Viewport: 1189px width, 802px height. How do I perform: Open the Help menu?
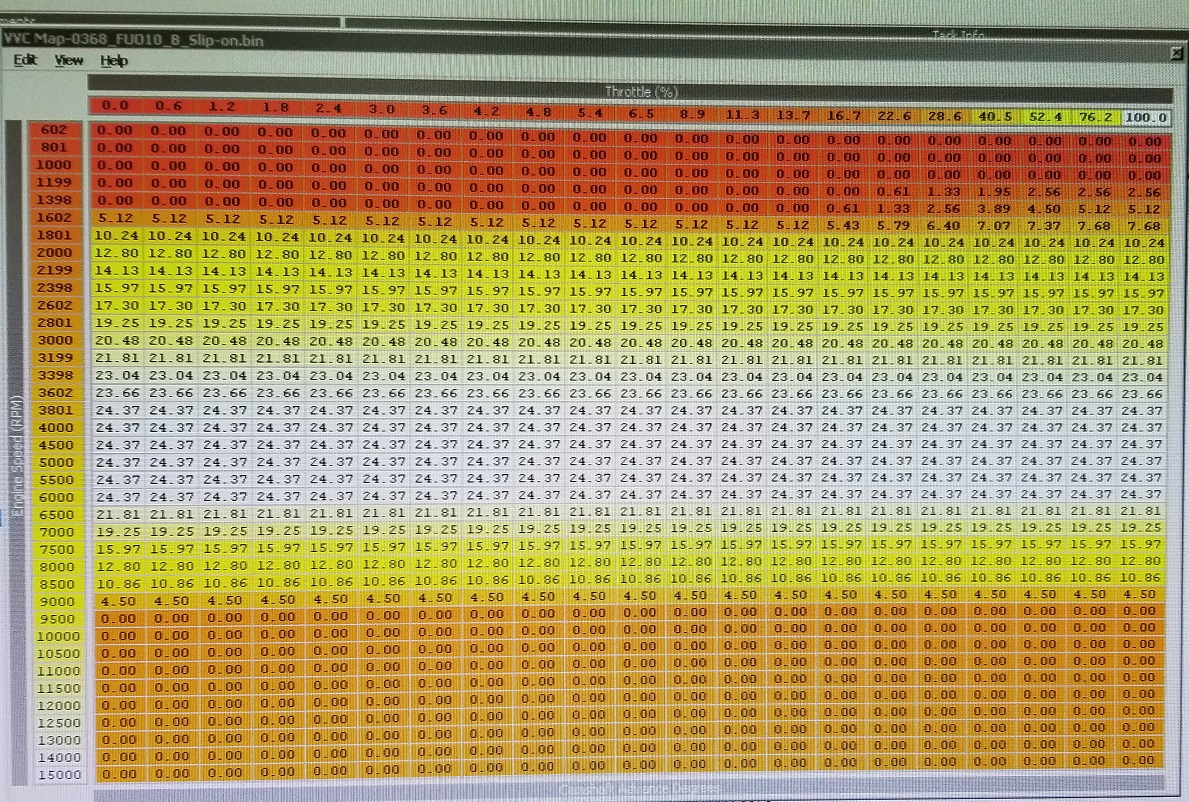coord(114,60)
